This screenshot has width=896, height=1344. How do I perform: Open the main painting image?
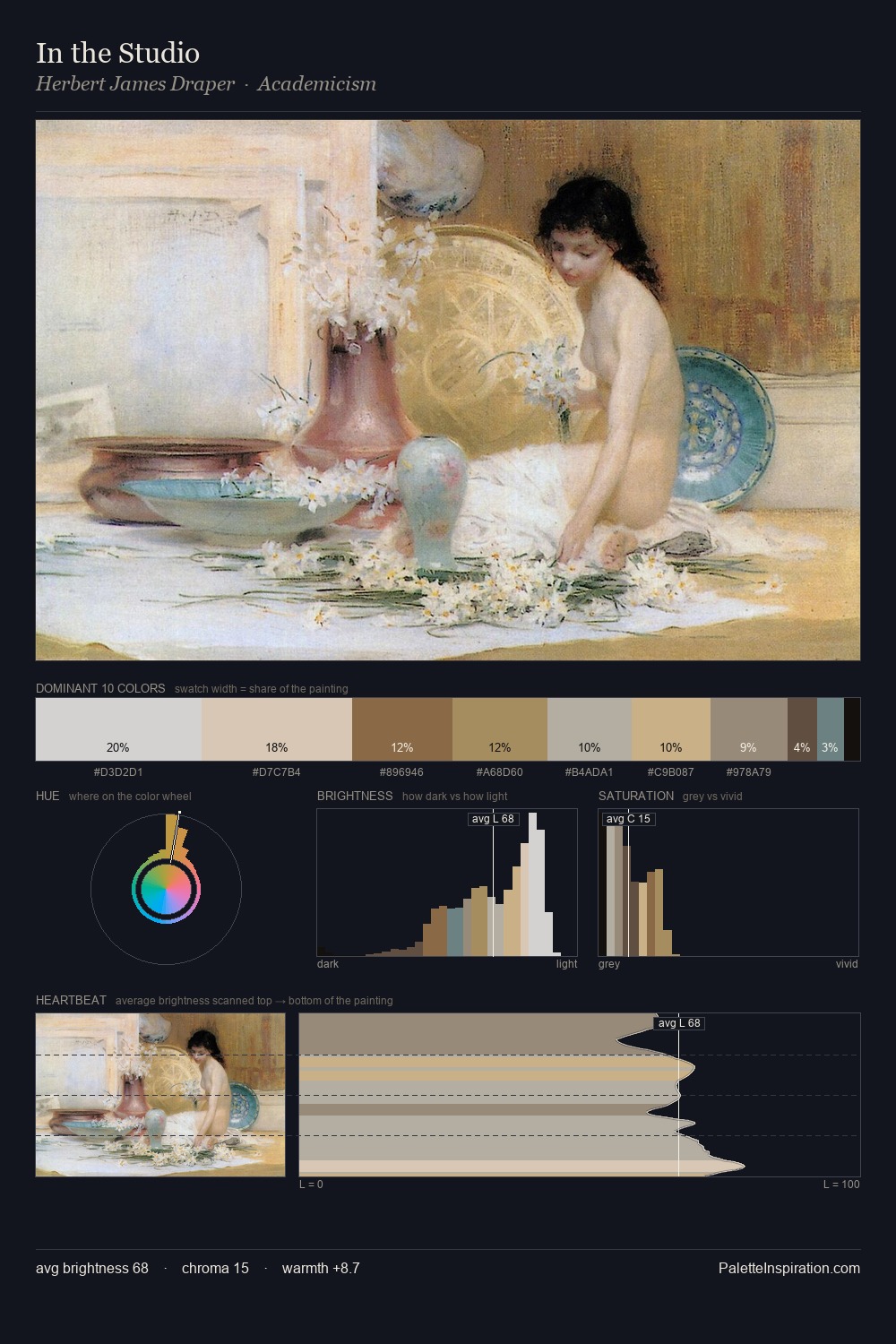pos(448,391)
